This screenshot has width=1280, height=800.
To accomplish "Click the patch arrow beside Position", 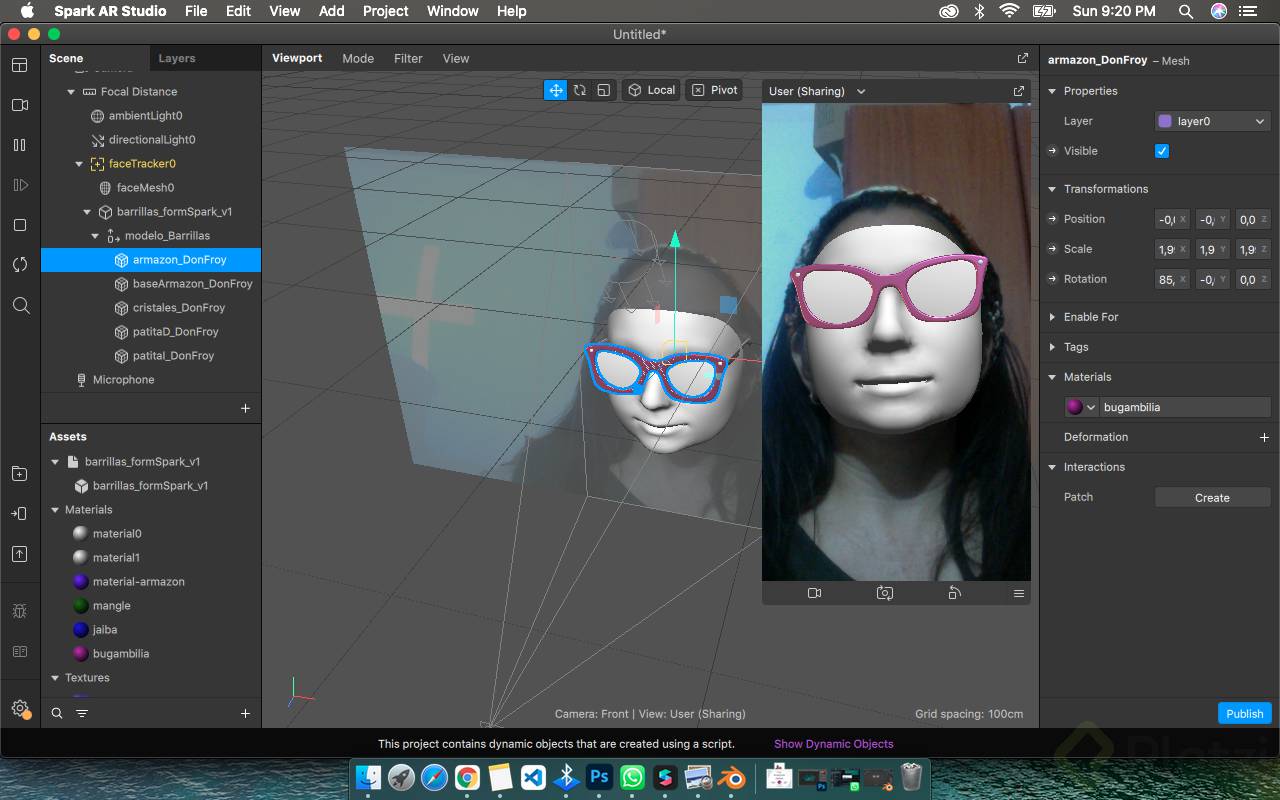I will (1052, 219).
